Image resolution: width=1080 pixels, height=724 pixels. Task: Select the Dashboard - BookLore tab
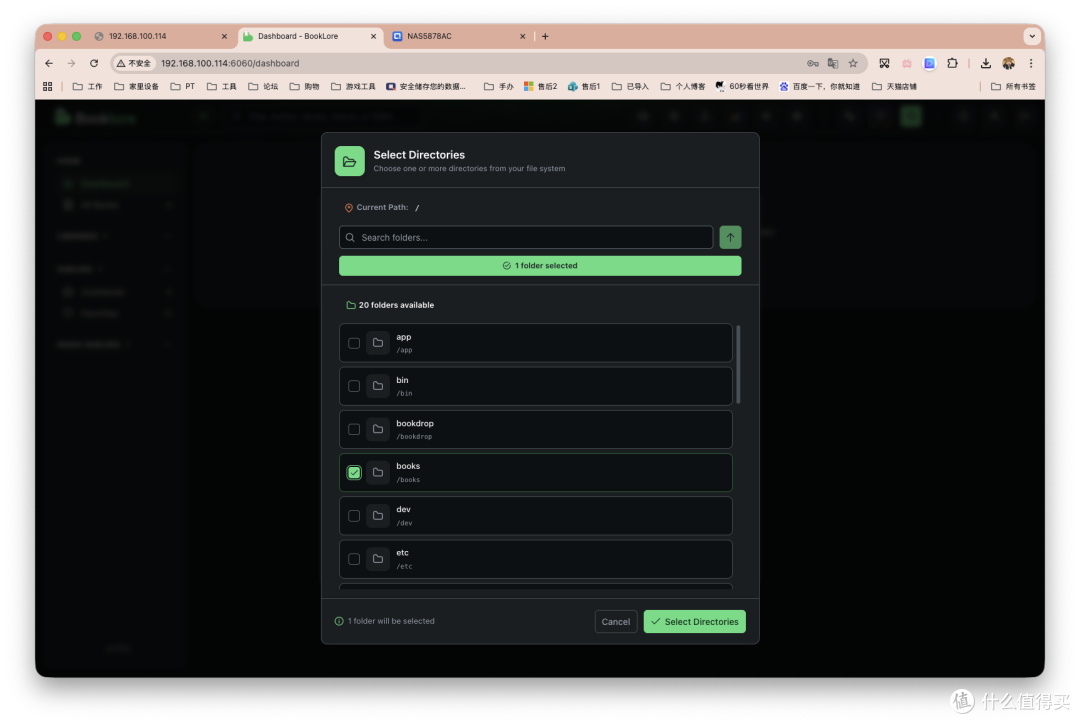[x=309, y=37]
